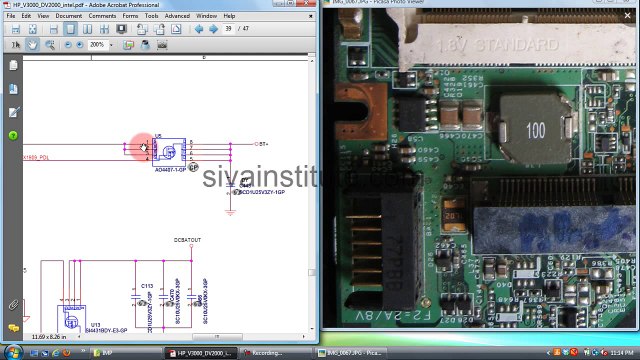Click the U13 MOSFET symbol in schematic
The height and width of the screenshot is (360, 640).
coord(71,319)
